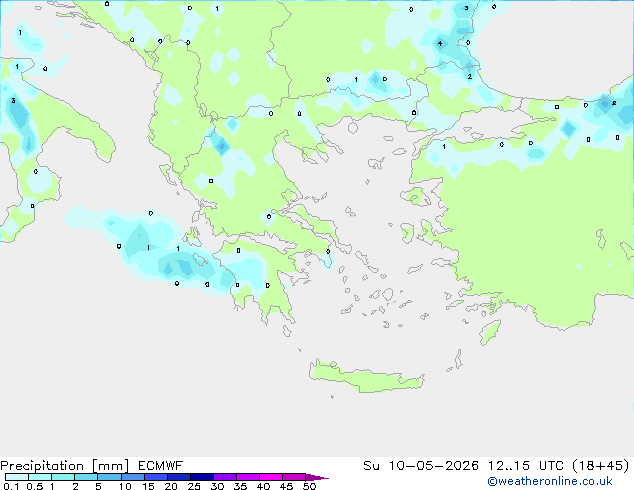Pick the 35–40 mm violet legend swatch
The image size is (634, 490).
[248, 477]
